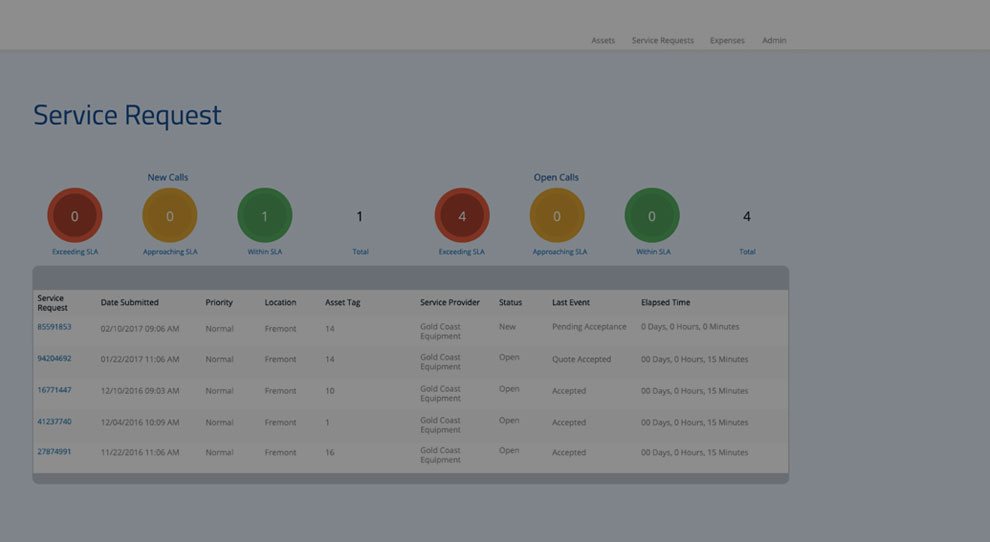The width and height of the screenshot is (990, 542).
Task: Click asset tag 16 in row 27874991
Action: coord(330,453)
